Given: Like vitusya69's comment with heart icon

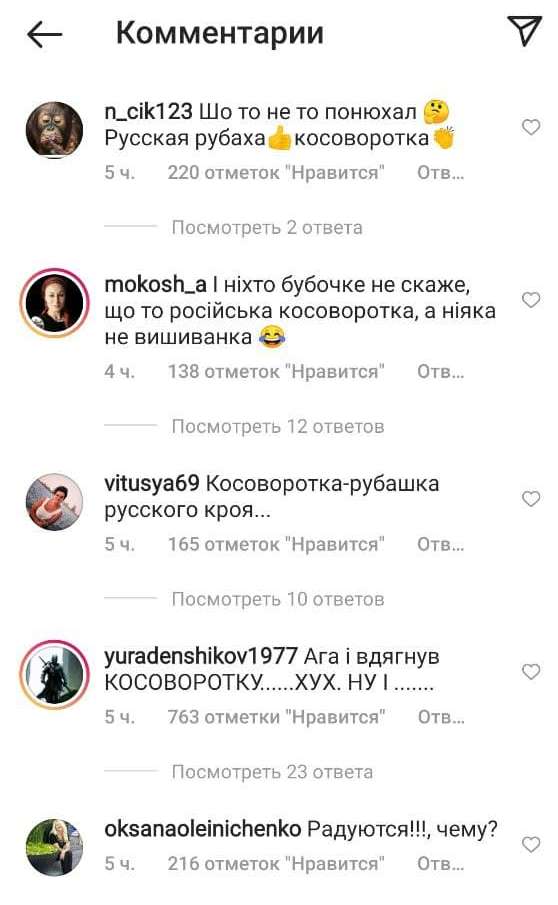Looking at the screenshot, I should point(531,499).
